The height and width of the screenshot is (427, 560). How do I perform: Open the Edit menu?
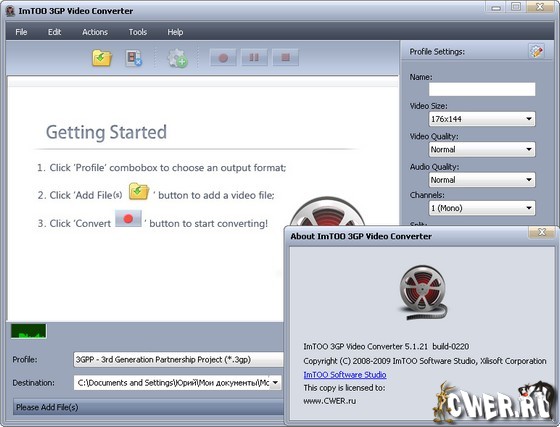click(54, 32)
